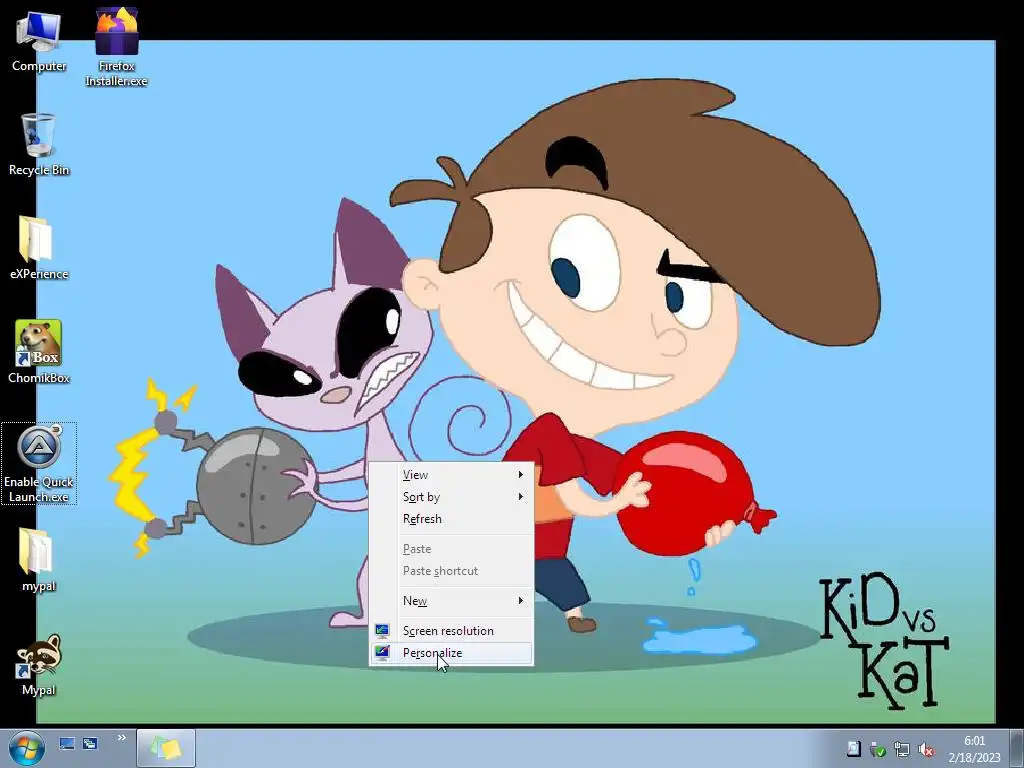Viewport: 1024px width, 768px height.
Task: Select the ChomikBox shortcut icon
Action: pyautogui.click(x=39, y=352)
